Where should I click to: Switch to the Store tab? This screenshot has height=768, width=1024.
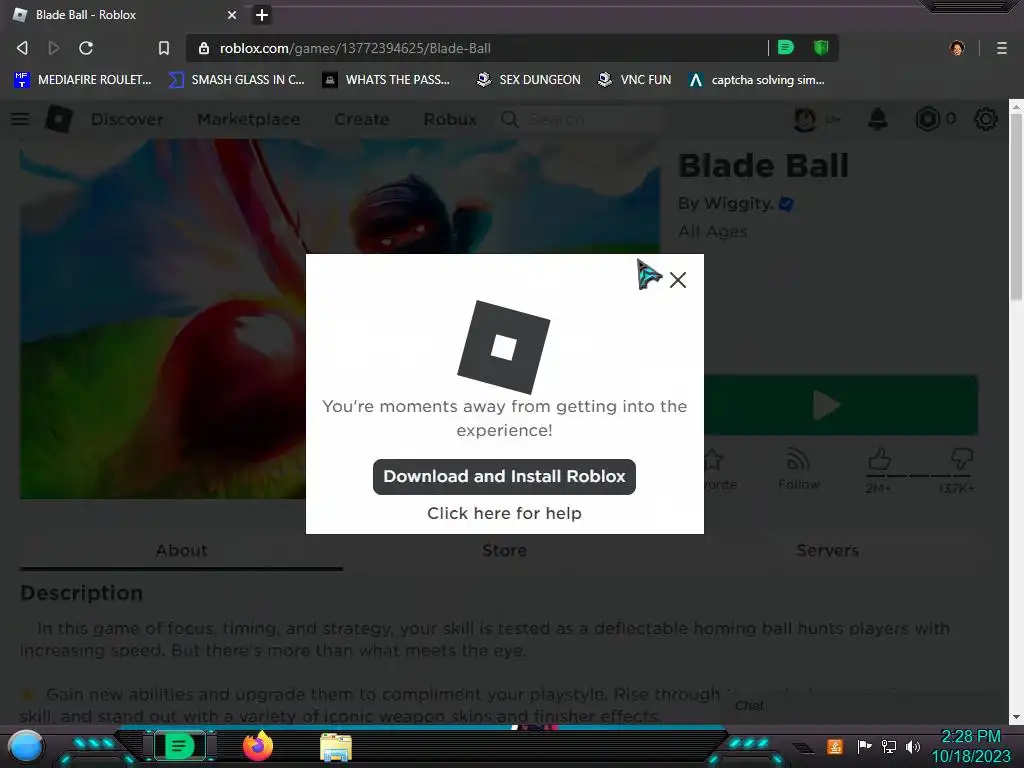coord(504,551)
